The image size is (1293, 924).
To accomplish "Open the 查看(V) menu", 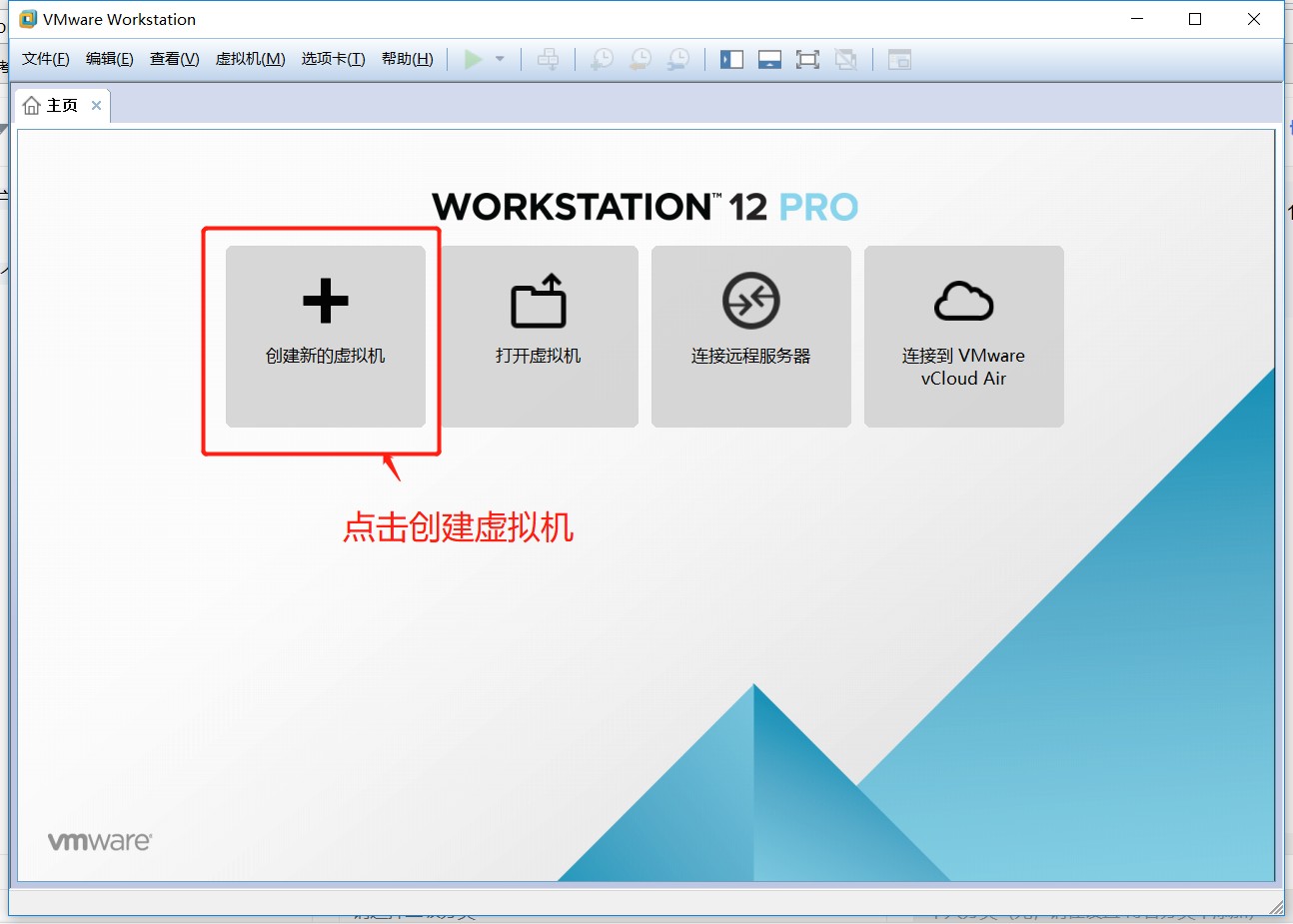I will coord(175,59).
